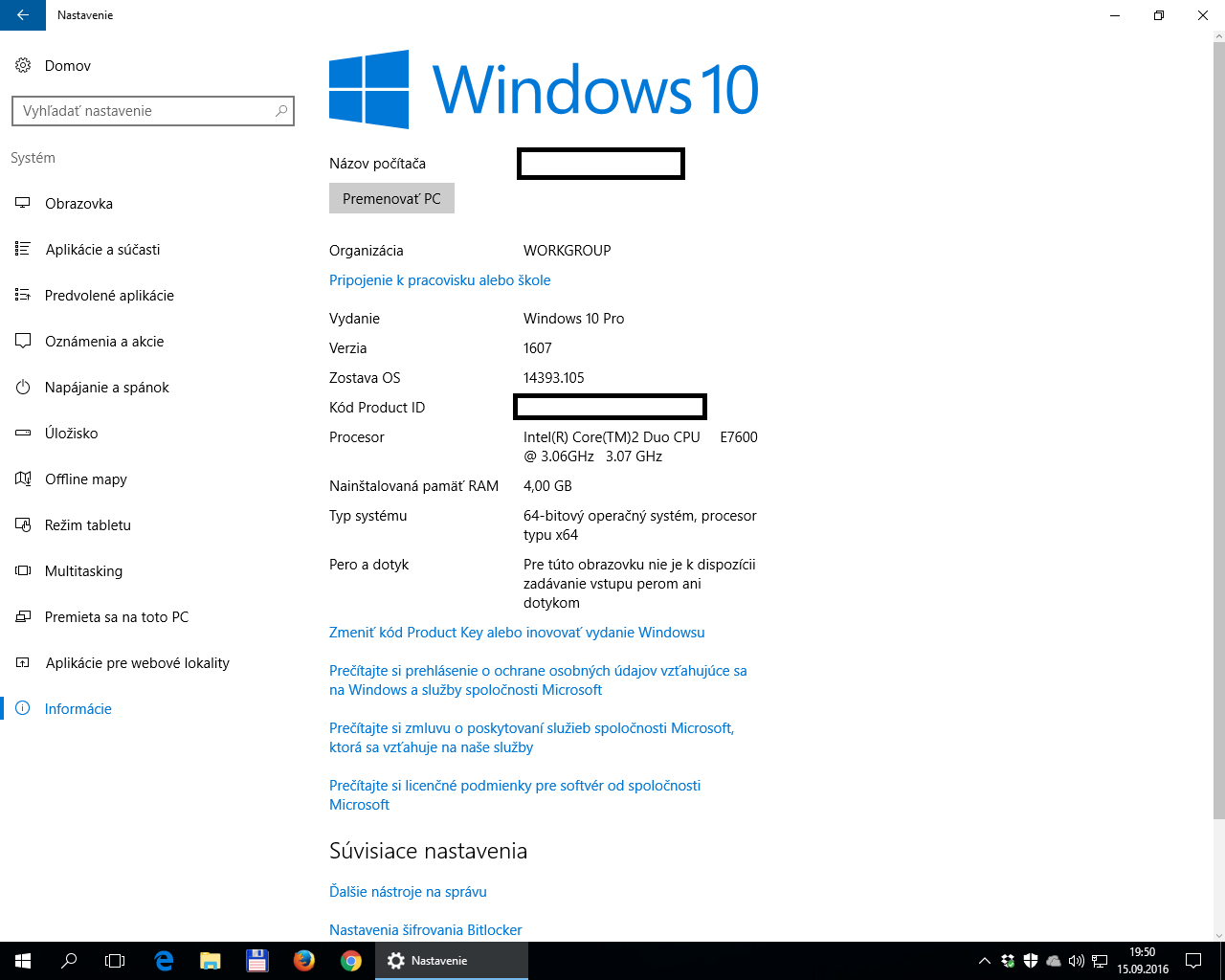Restore down the settings window
This screenshot has height=980, width=1225.
1159,15
